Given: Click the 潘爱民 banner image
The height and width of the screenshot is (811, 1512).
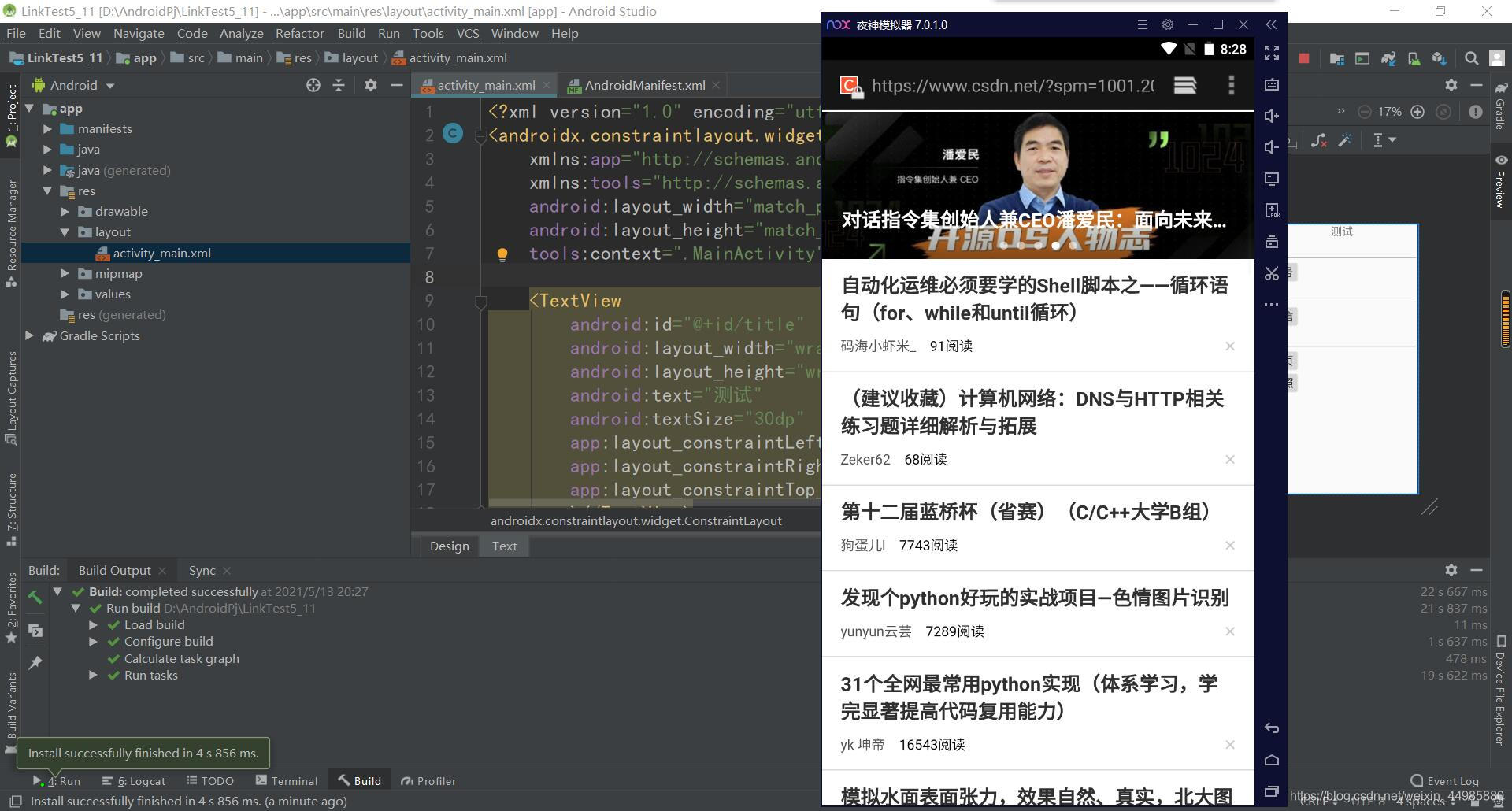Looking at the screenshot, I should [1038, 185].
